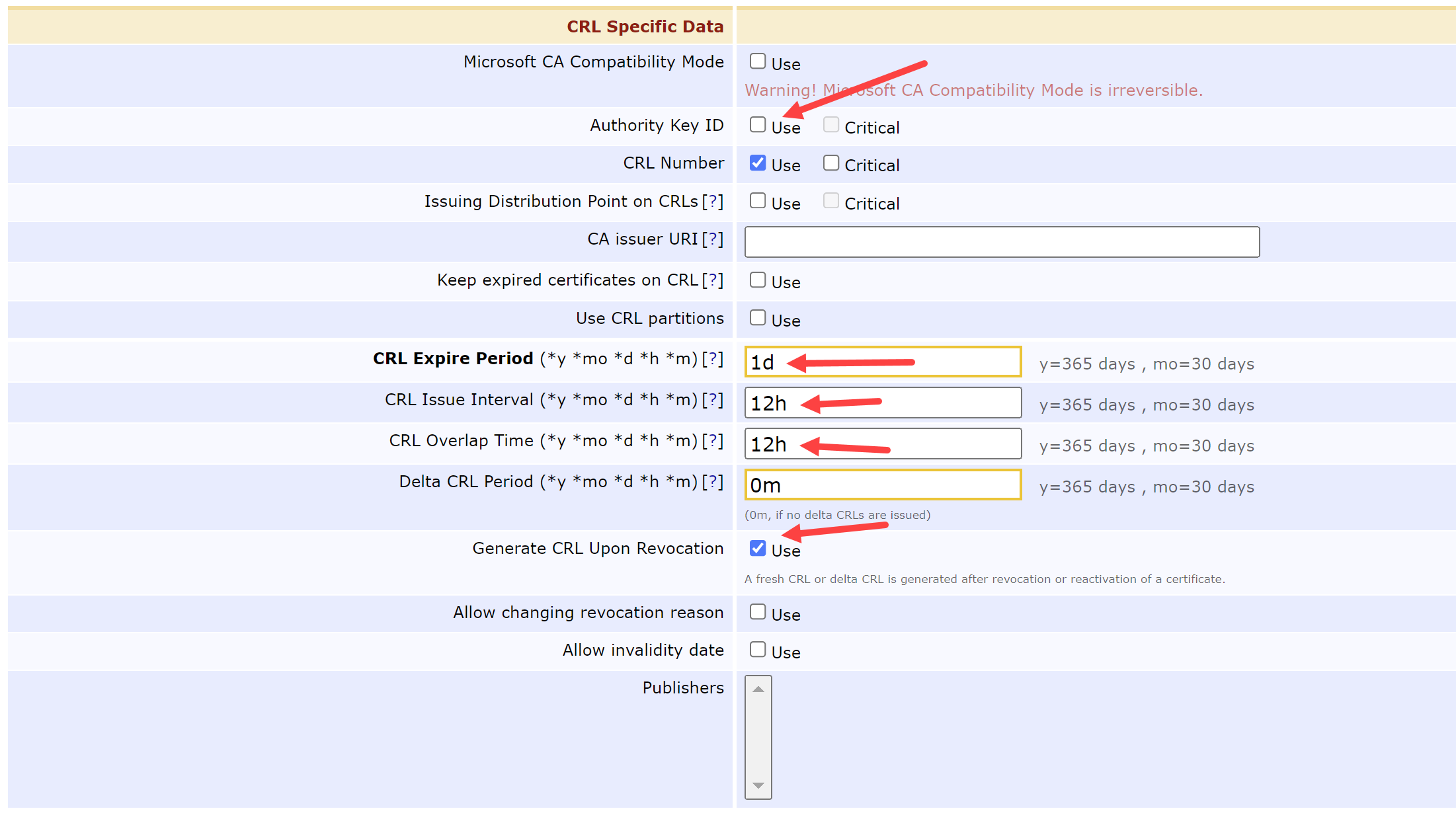Uncheck CRL Number Use checkbox

758,163
